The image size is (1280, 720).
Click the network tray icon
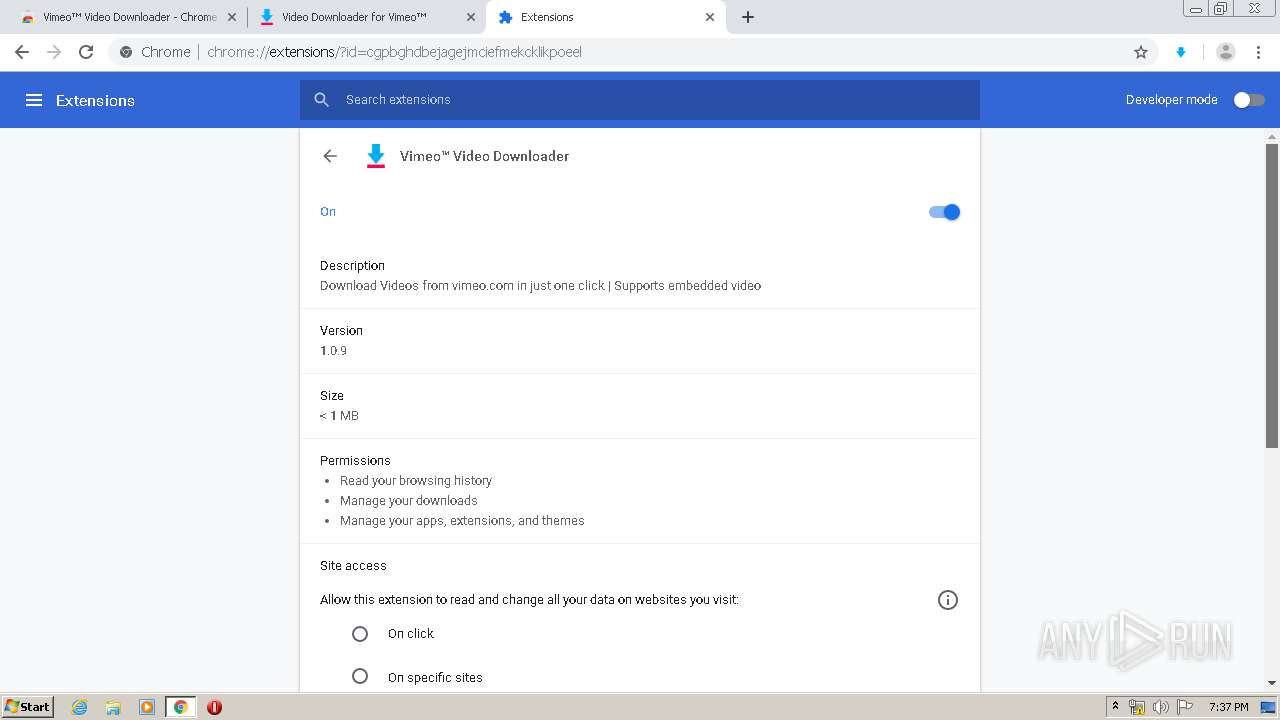1137,707
